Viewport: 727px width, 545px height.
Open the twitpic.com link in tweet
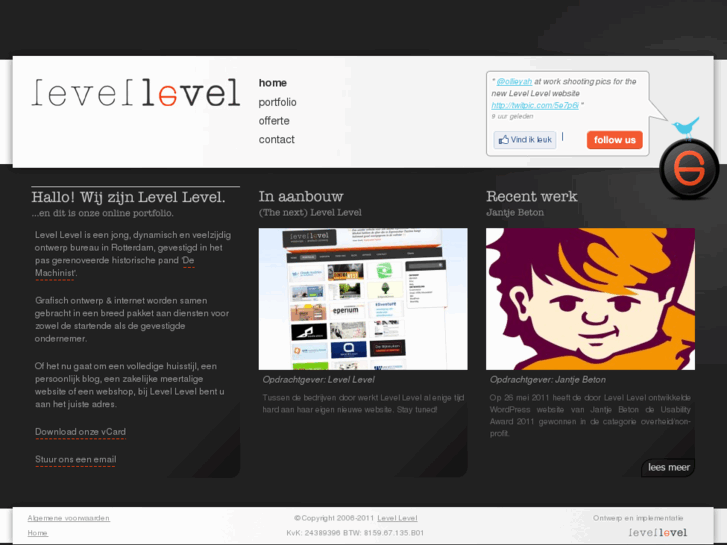pyautogui.click(x=535, y=105)
